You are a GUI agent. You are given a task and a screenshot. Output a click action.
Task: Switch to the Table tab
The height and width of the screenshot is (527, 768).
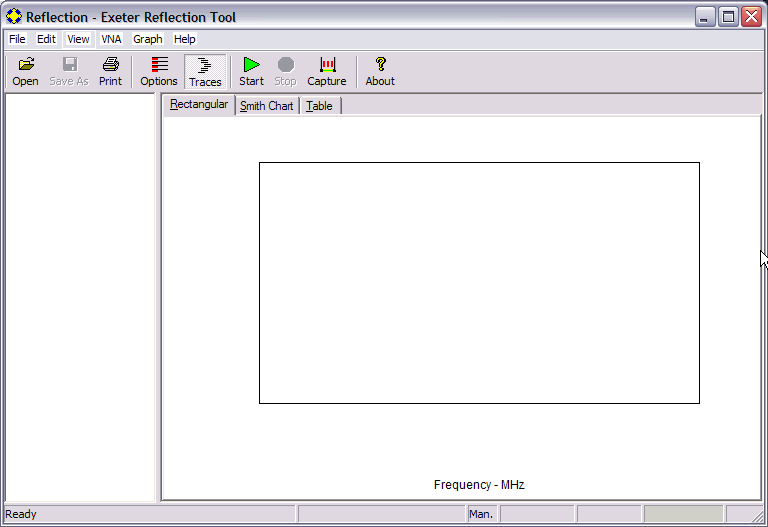click(319, 106)
